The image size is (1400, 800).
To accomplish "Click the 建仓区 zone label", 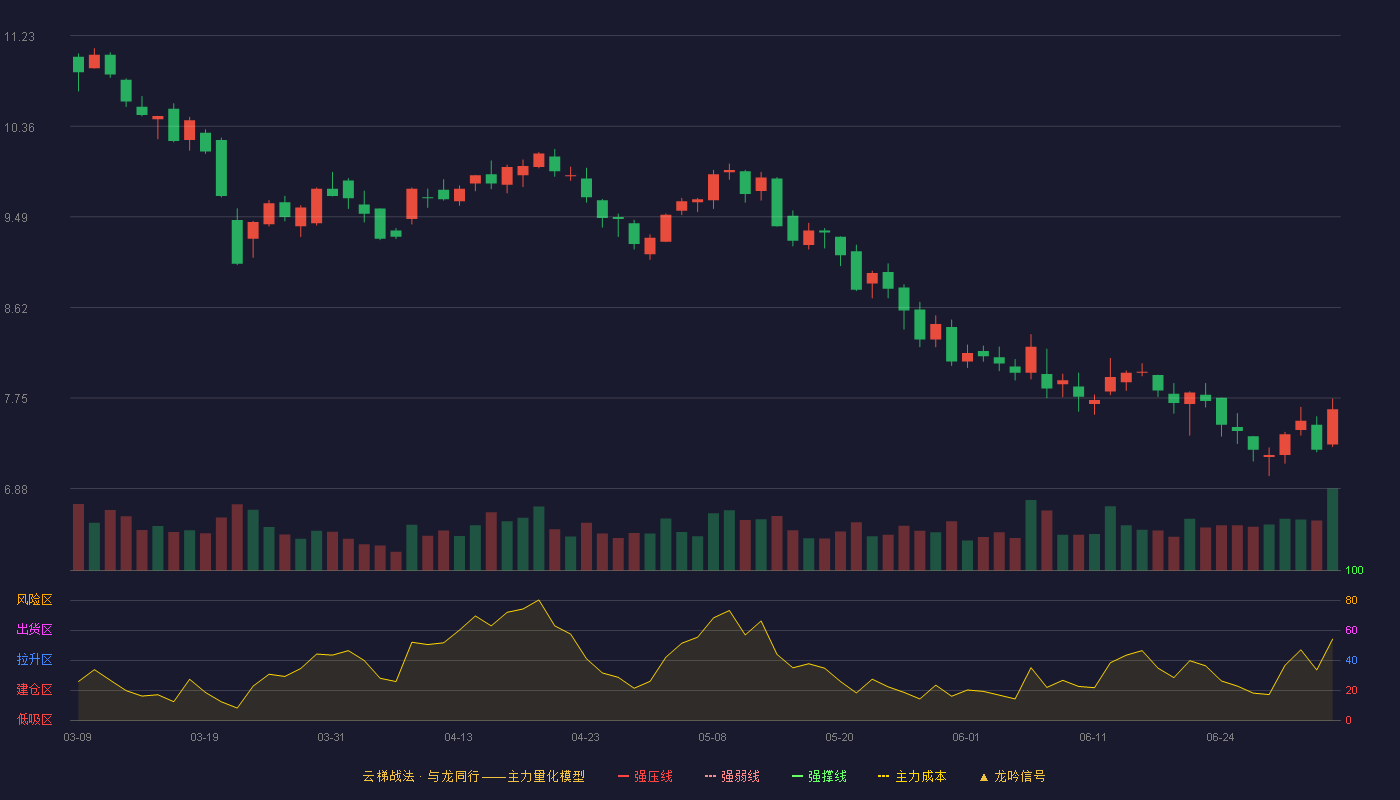I will tap(35, 690).
